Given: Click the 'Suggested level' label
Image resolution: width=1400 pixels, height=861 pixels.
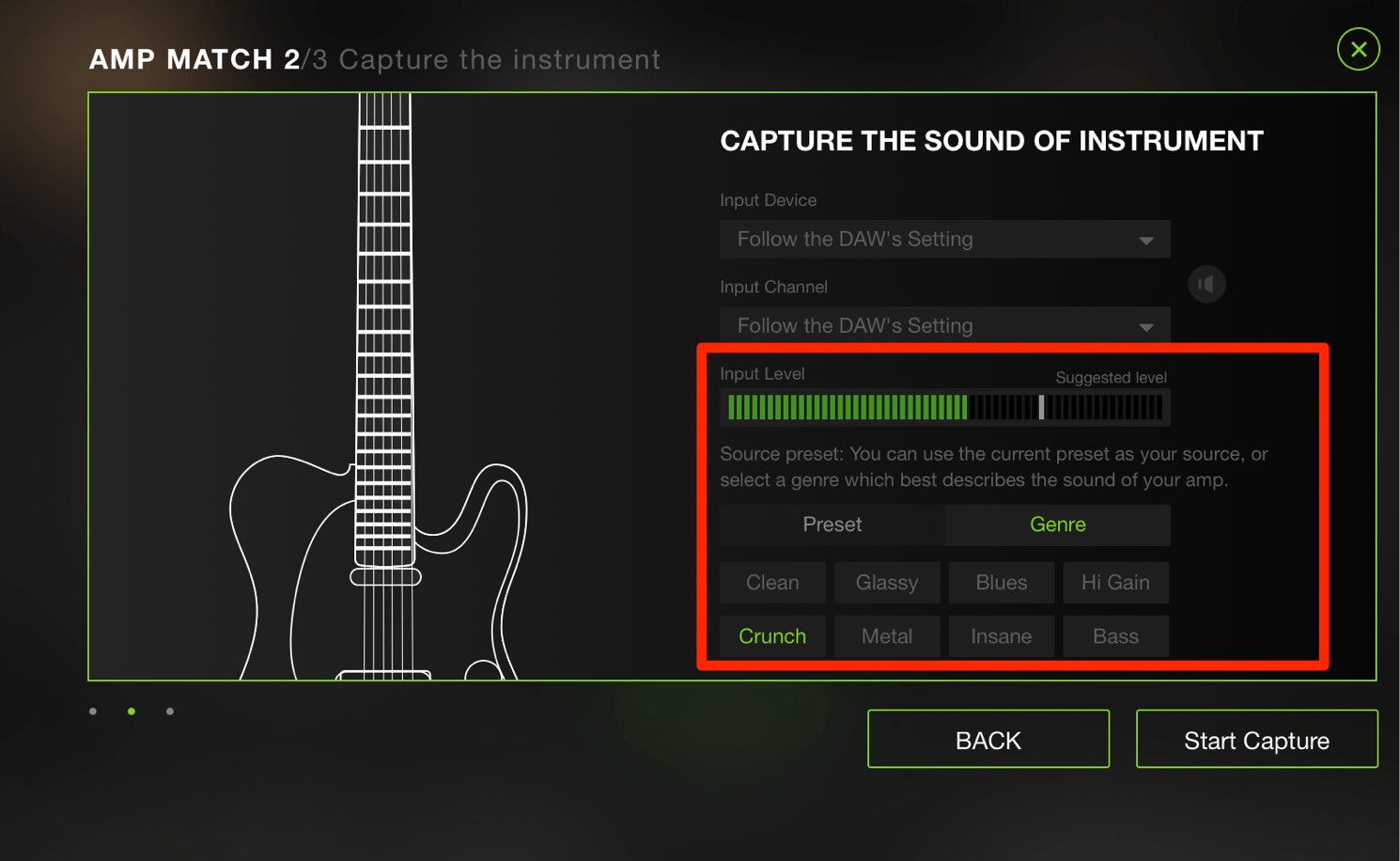Looking at the screenshot, I should [x=1111, y=378].
